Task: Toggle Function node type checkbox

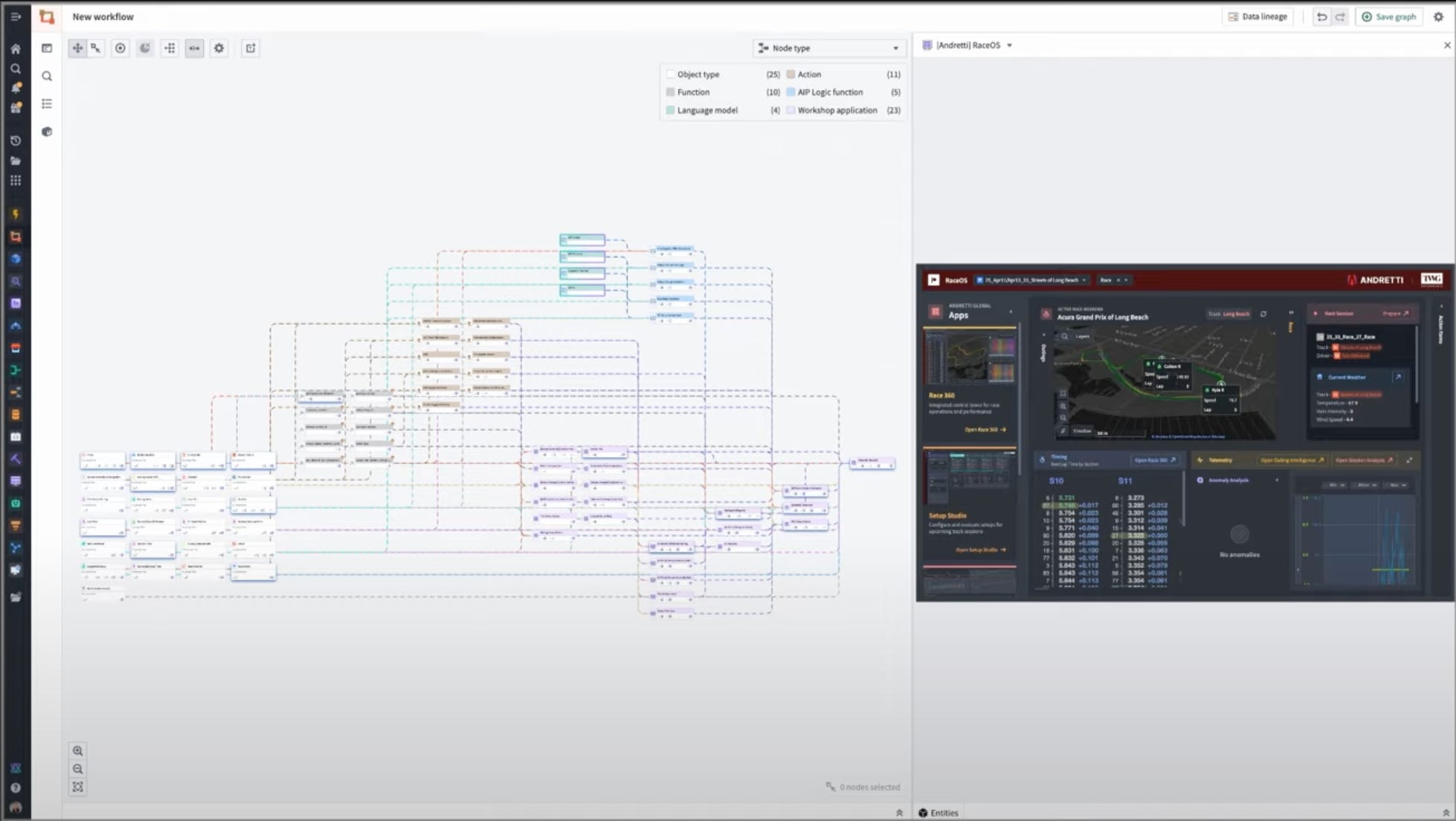Action: click(x=671, y=92)
